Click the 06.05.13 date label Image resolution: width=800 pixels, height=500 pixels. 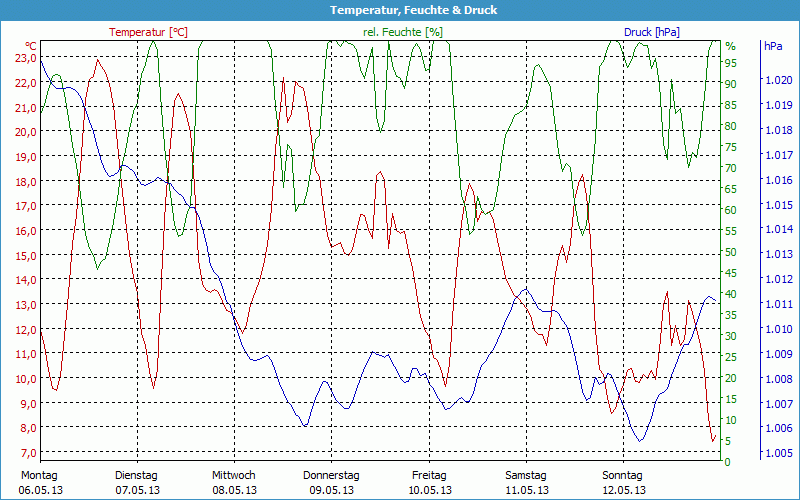point(40,490)
